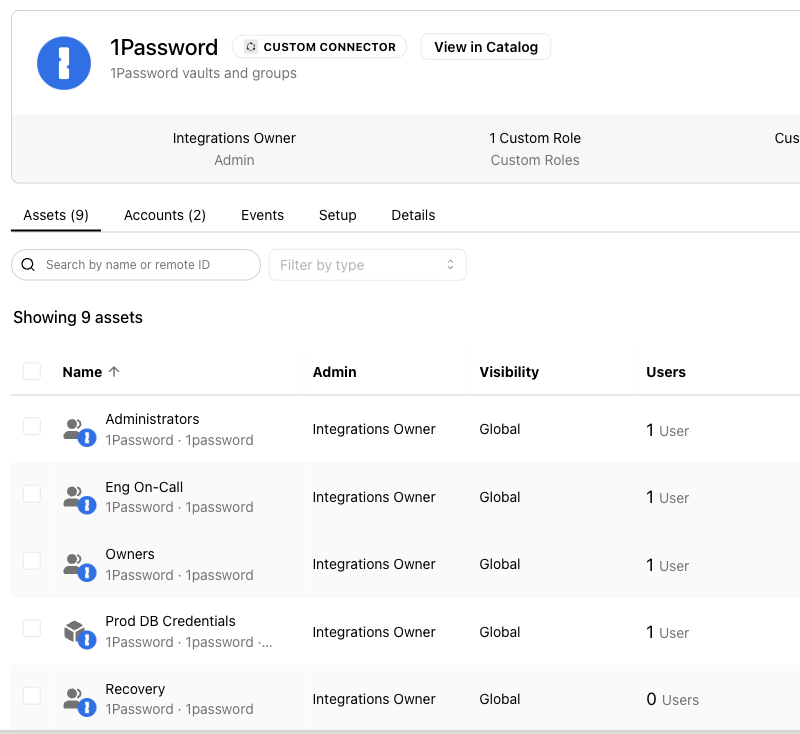Click the 1 Custom Role summary
This screenshot has height=734, width=800.
coord(535,148)
